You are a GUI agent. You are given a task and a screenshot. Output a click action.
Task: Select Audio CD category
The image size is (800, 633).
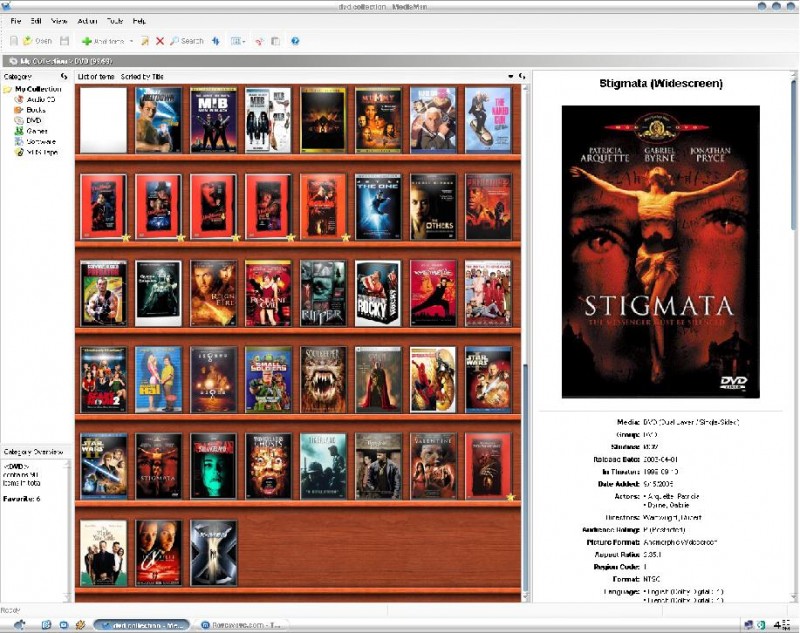coord(41,99)
